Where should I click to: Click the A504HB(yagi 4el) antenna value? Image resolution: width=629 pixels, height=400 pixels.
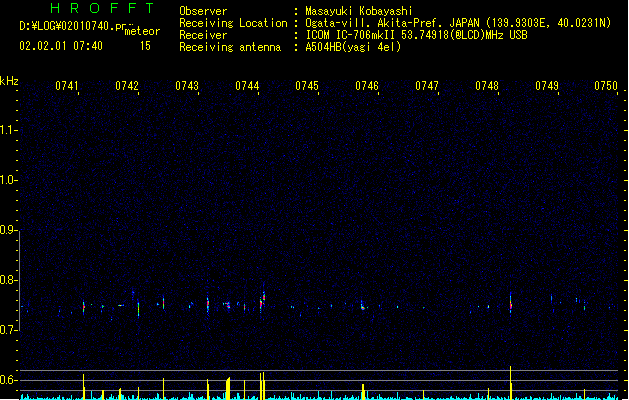click(353, 47)
